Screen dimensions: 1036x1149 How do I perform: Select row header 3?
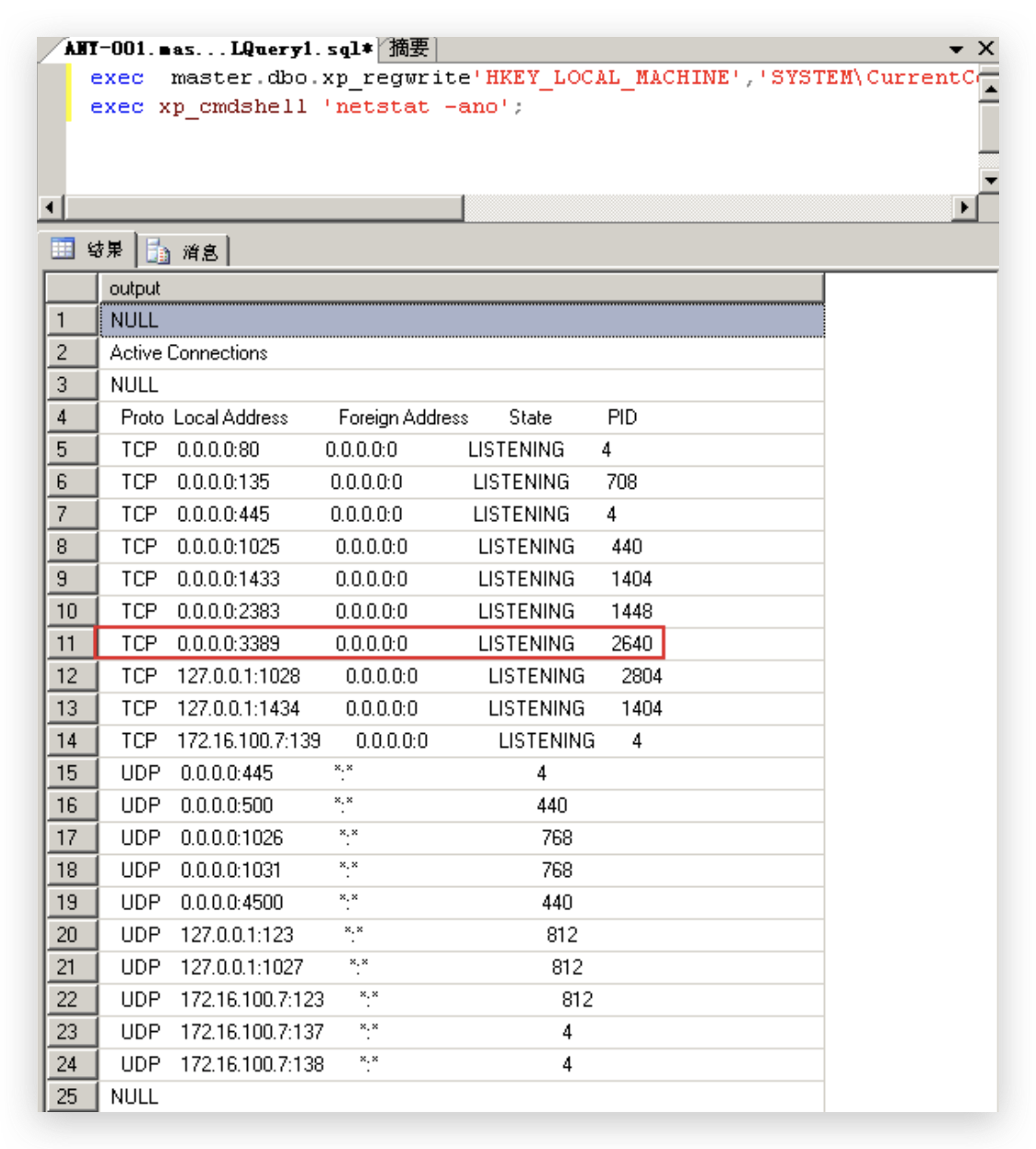[x=72, y=385]
